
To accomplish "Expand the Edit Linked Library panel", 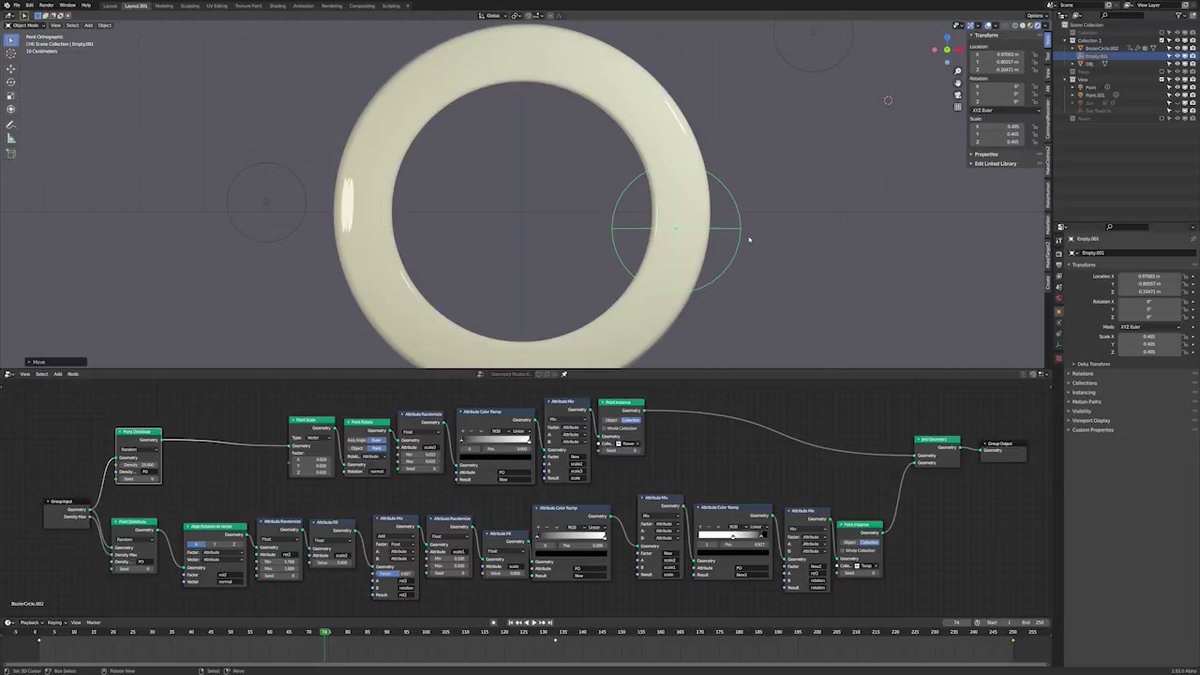I will (995, 163).
